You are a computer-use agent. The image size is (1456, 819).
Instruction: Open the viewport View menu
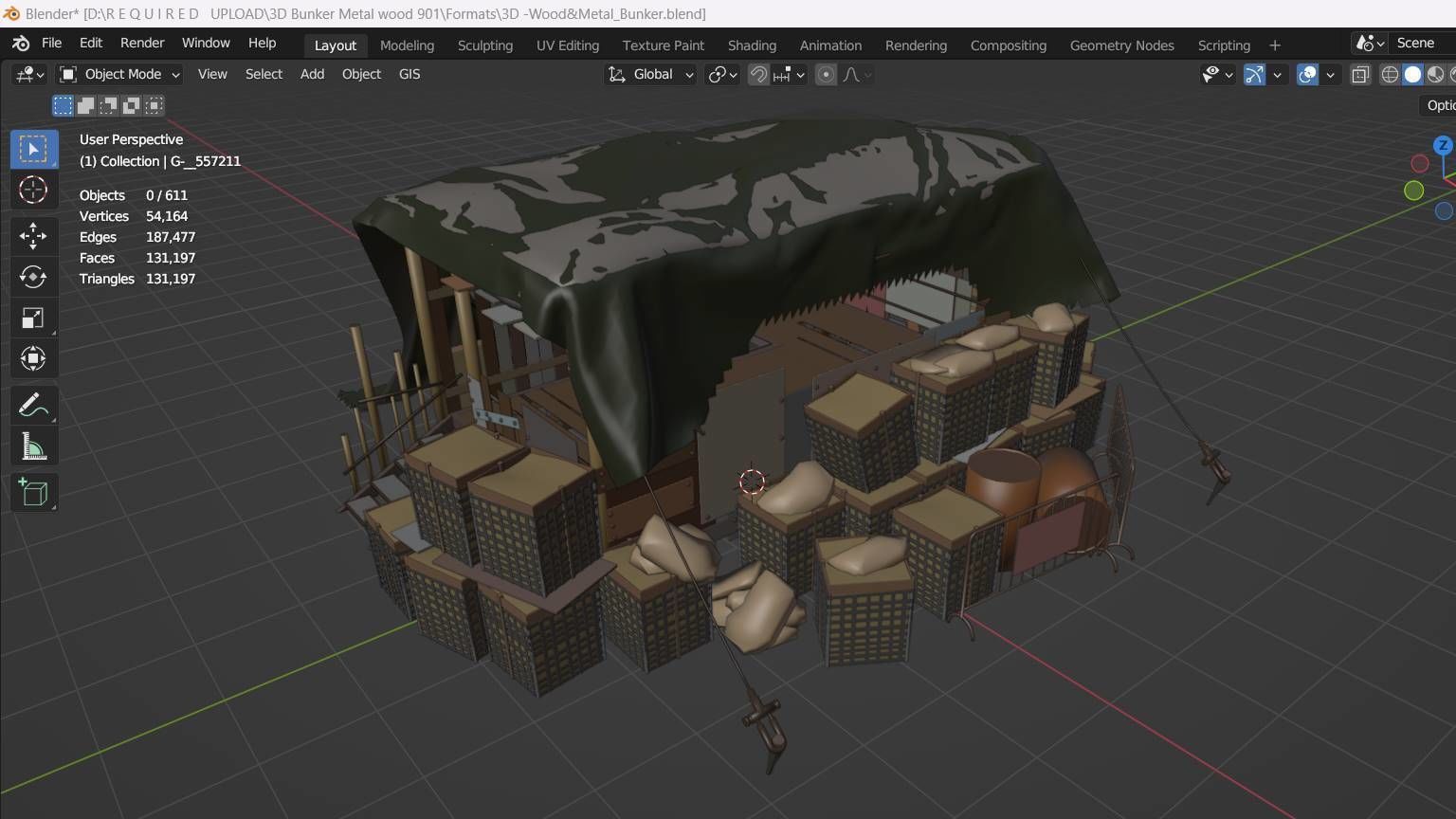point(212,74)
